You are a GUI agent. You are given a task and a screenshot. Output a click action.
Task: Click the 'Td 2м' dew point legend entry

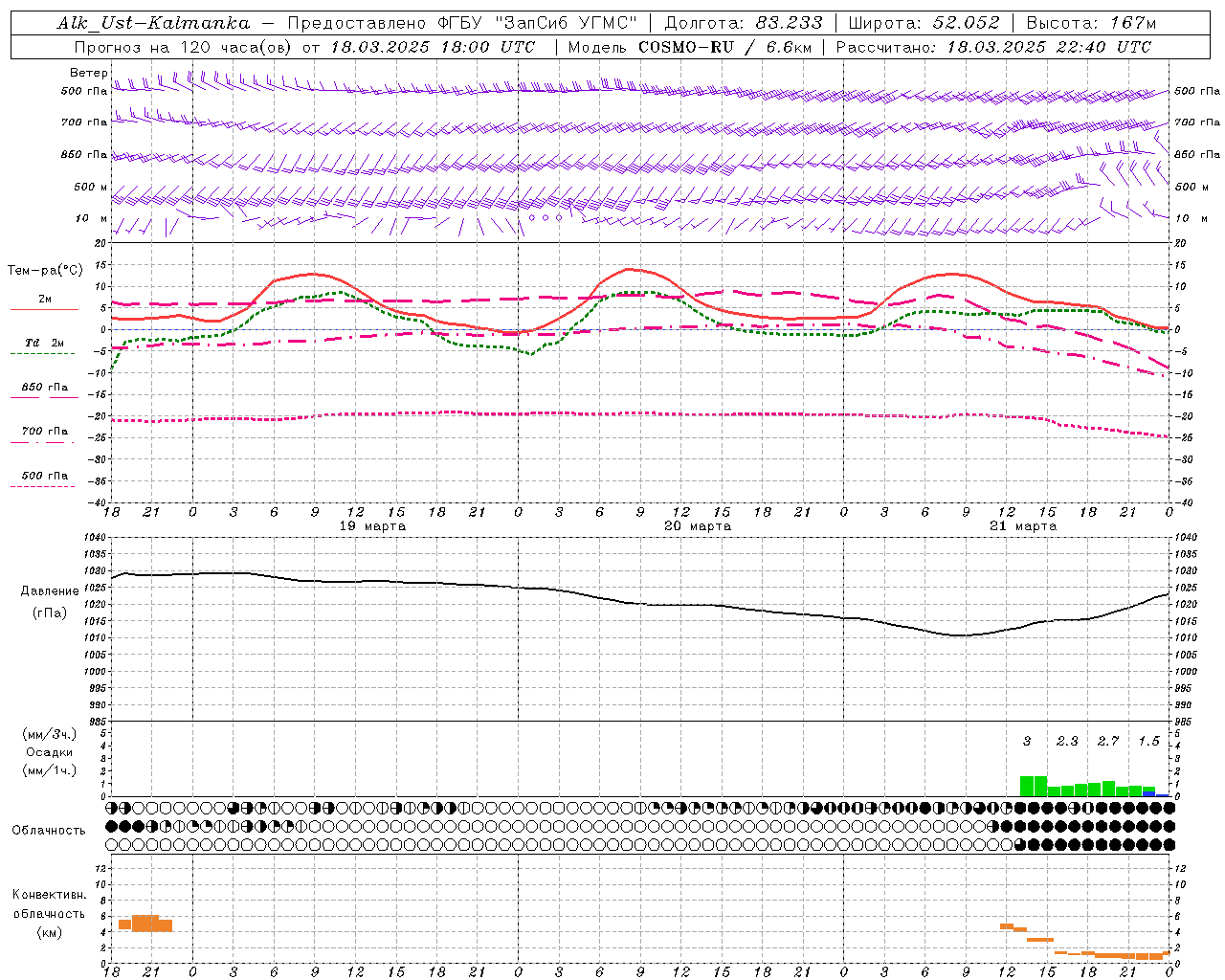pyautogui.click(x=44, y=343)
